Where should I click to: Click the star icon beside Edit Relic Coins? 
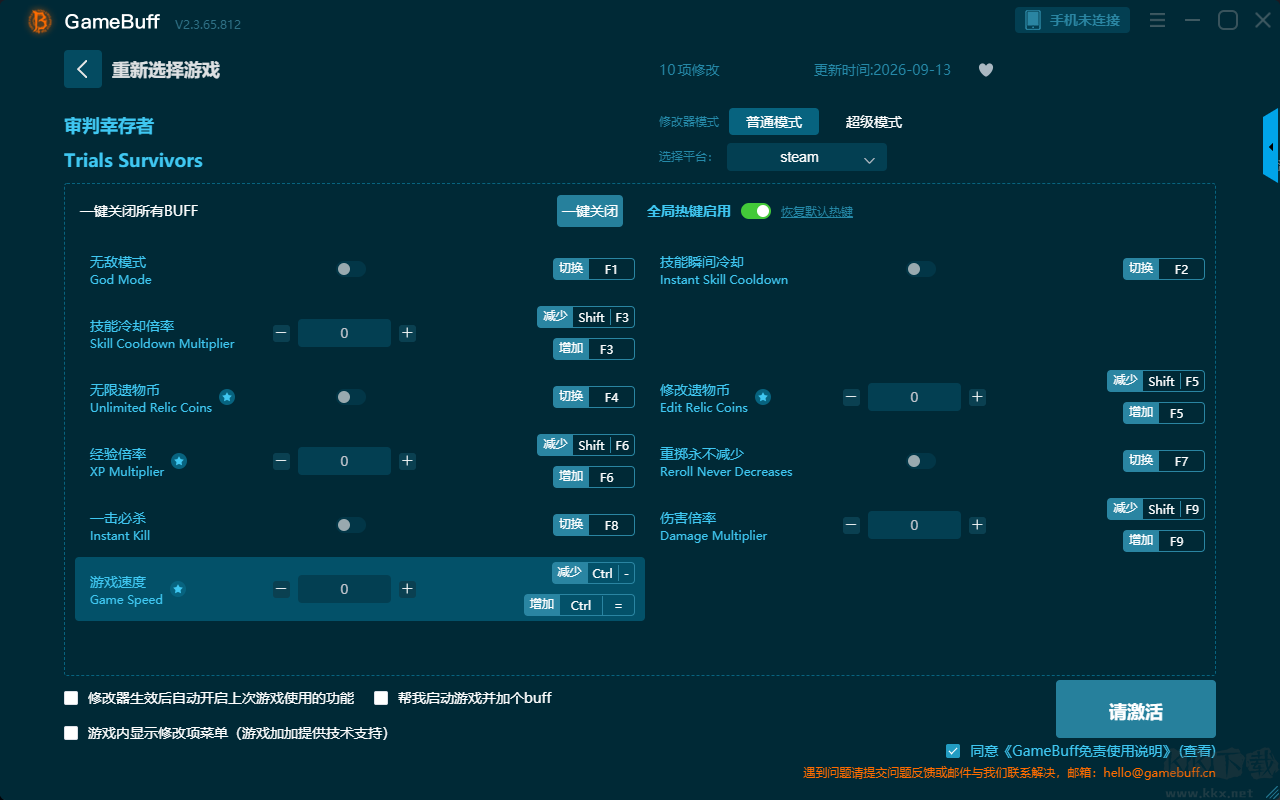[x=763, y=397]
